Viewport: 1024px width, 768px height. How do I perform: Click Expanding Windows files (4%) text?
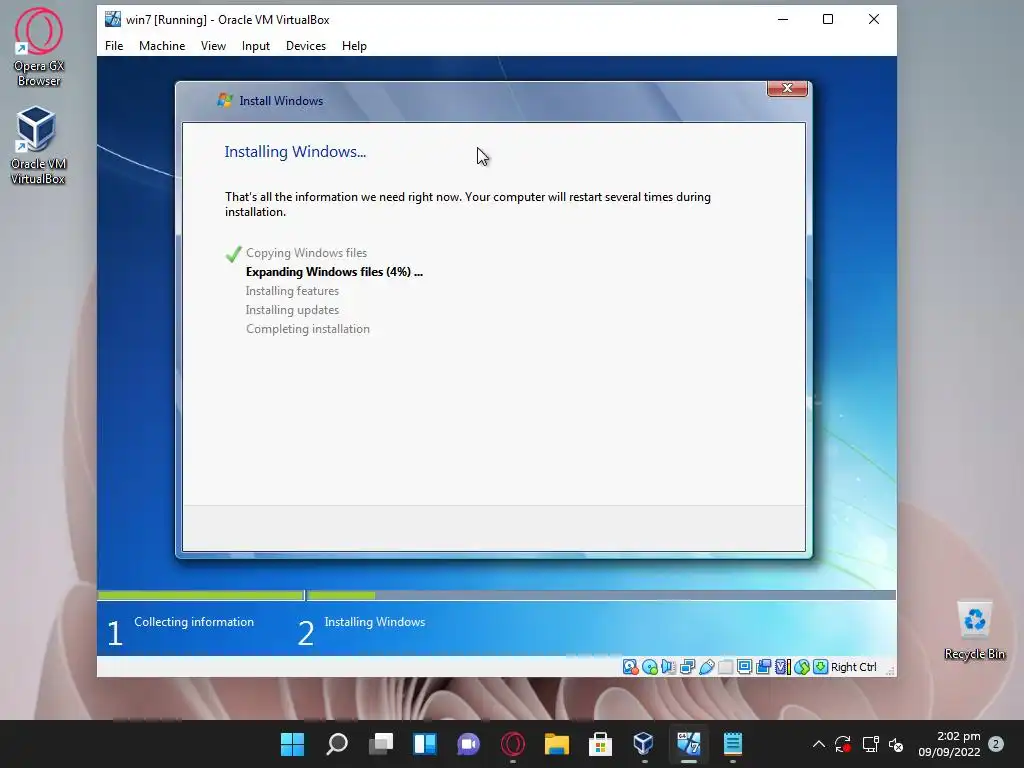(334, 272)
